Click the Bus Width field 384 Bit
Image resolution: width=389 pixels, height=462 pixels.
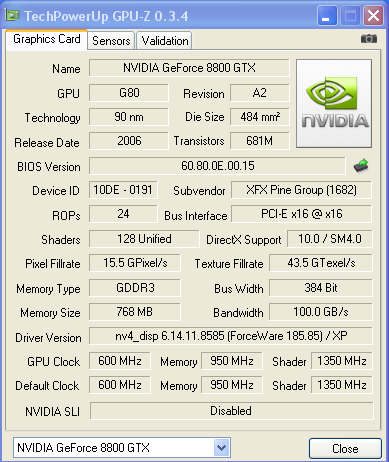[x=321, y=288]
